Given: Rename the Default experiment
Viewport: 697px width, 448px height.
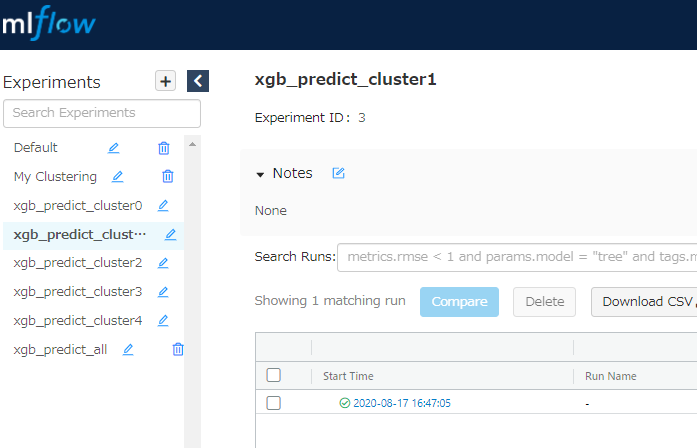Looking at the screenshot, I should 113,148.
